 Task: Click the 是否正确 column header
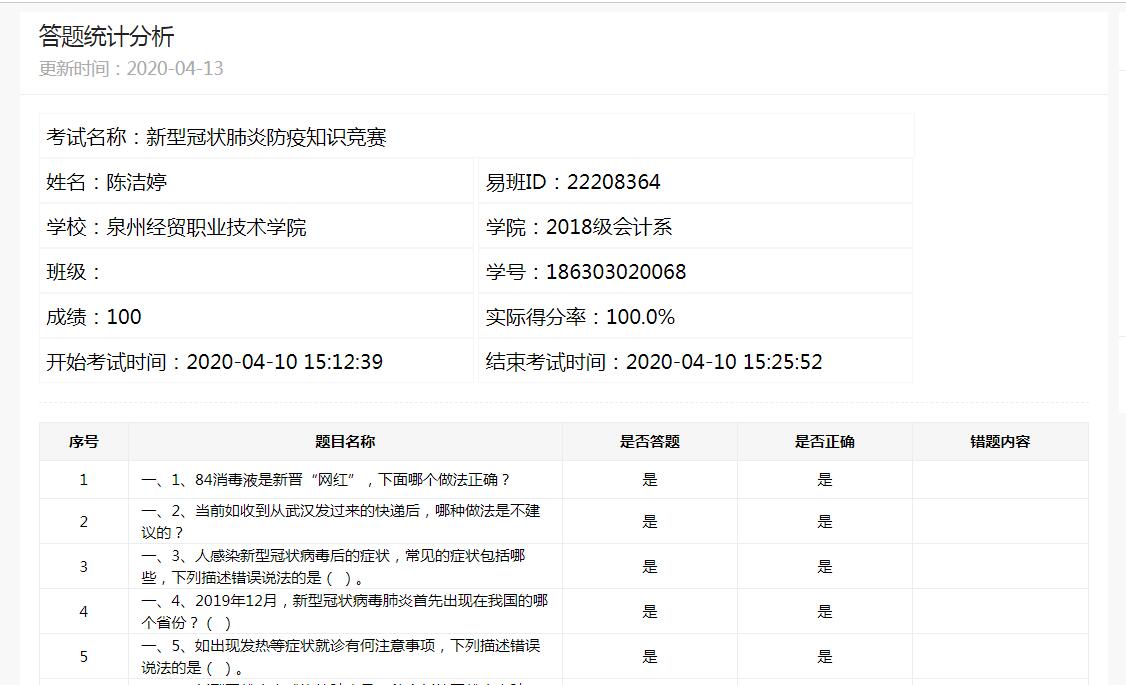click(x=825, y=442)
